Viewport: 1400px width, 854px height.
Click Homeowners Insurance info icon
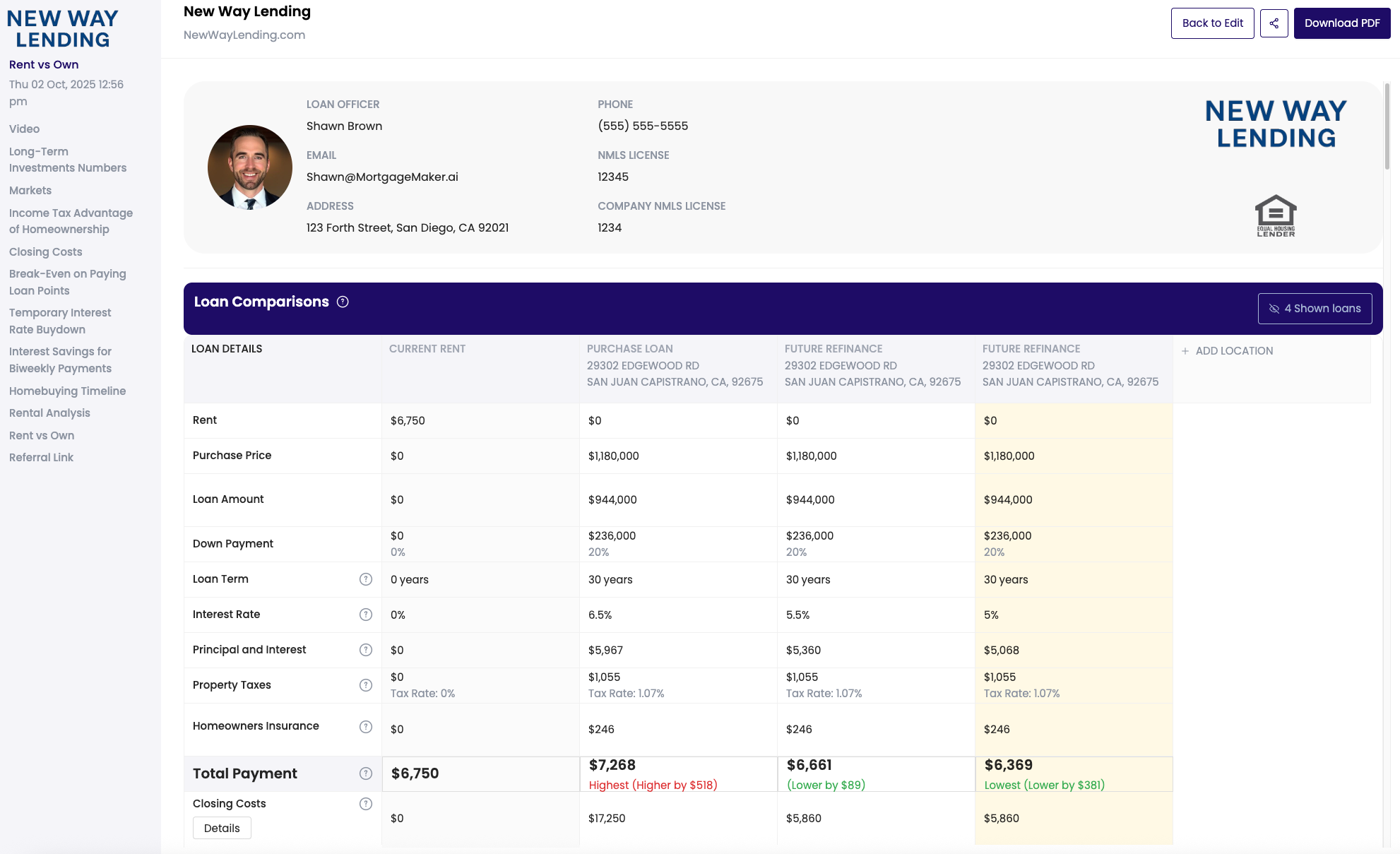click(365, 727)
